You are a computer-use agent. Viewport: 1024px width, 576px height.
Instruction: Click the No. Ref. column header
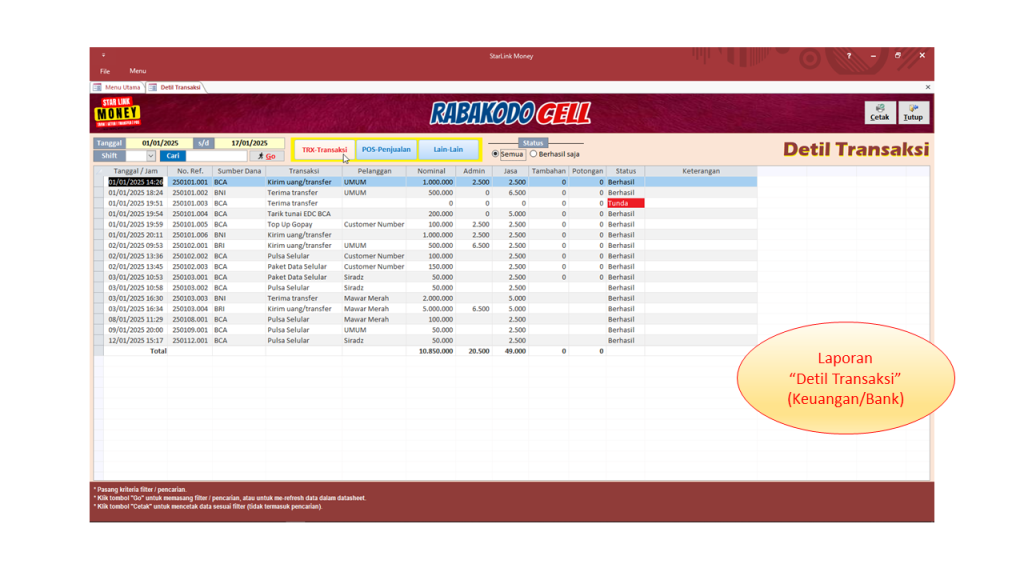pos(190,171)
